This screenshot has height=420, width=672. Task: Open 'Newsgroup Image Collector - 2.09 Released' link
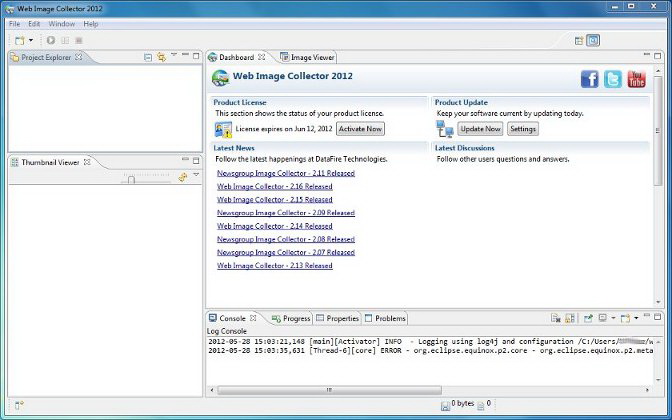click(x=286, y=213)
